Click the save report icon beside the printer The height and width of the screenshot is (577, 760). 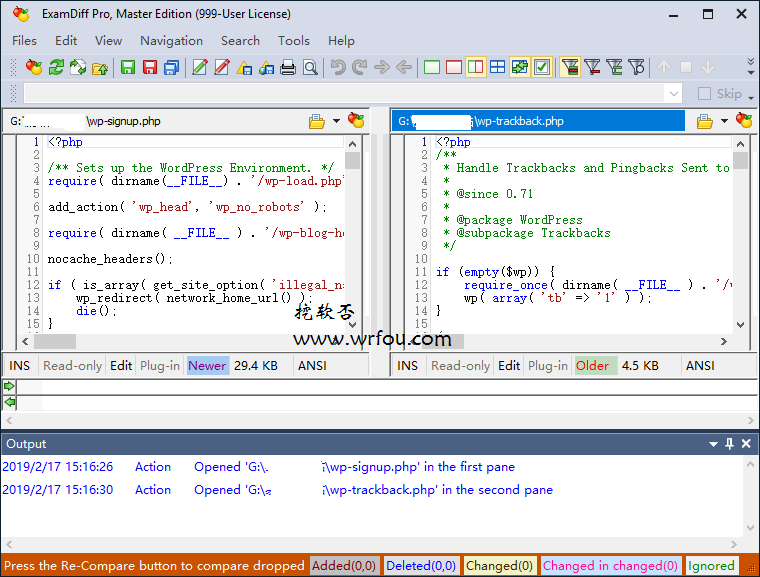click(266, 67)
